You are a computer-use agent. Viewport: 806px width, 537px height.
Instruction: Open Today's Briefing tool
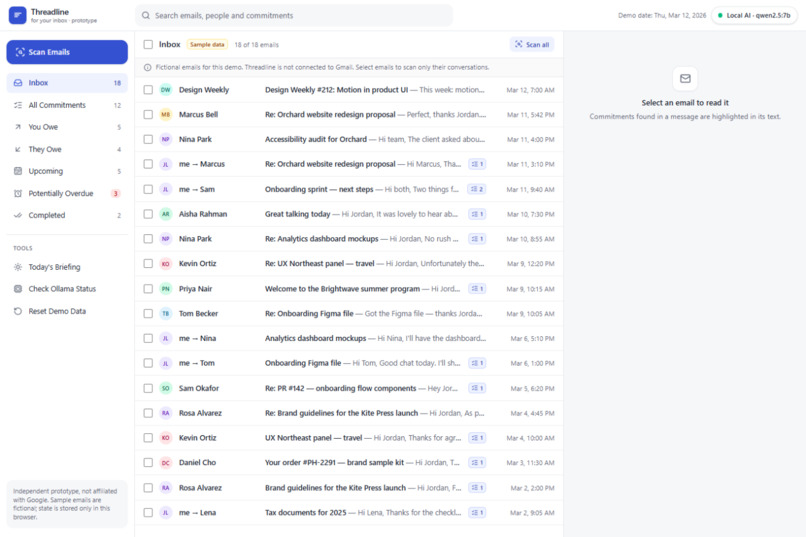67,267
